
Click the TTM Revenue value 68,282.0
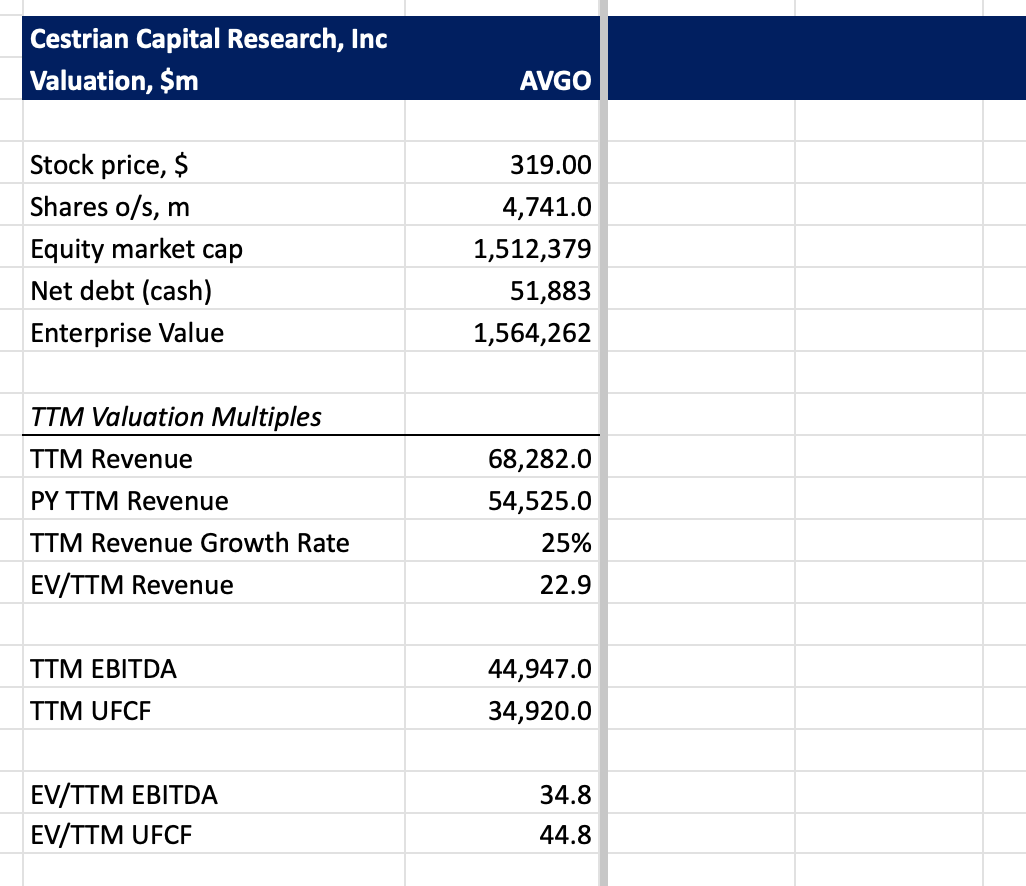coord(502,457)
